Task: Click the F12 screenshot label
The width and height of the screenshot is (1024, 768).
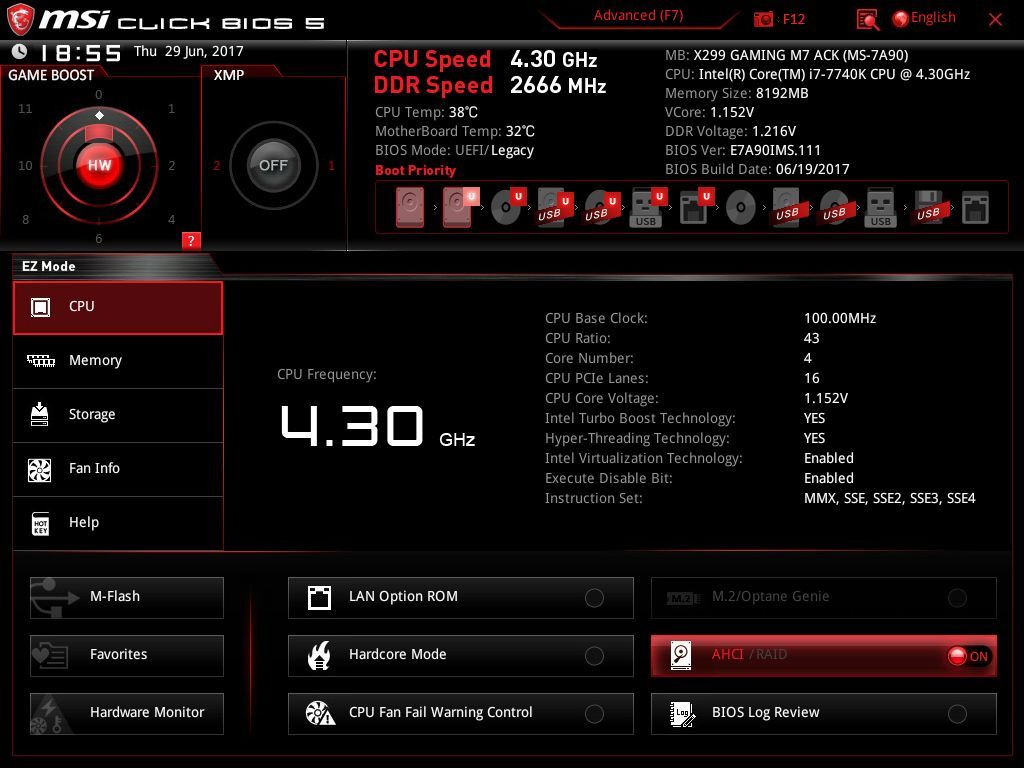Action: click(793, 19)
